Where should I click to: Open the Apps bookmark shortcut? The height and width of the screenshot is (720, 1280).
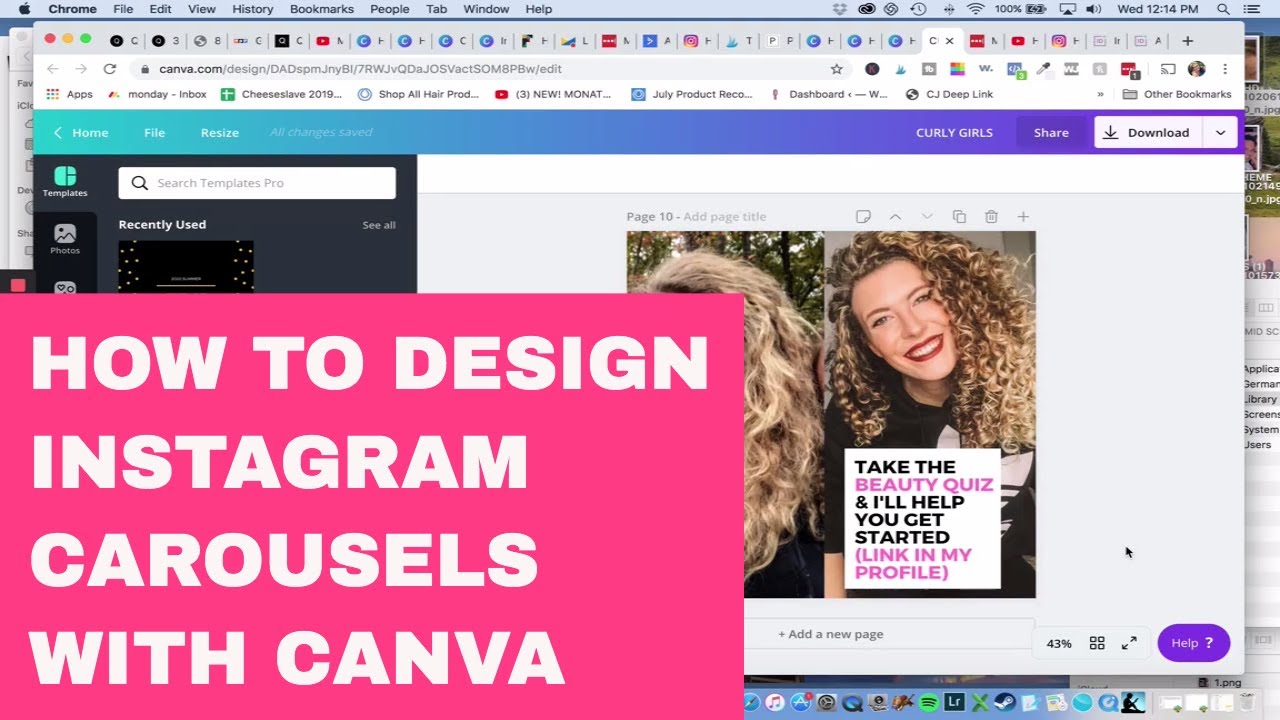click(69, 94)
